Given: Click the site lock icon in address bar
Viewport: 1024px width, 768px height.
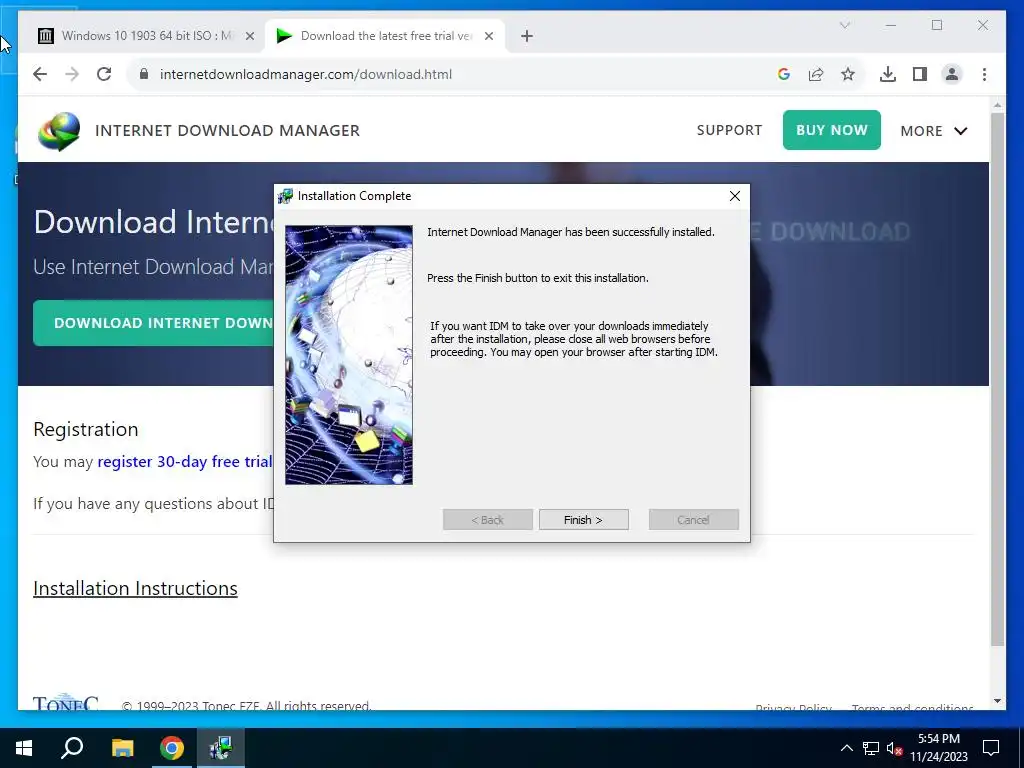Looking at the screenshot, I should [x=144, y=74].
